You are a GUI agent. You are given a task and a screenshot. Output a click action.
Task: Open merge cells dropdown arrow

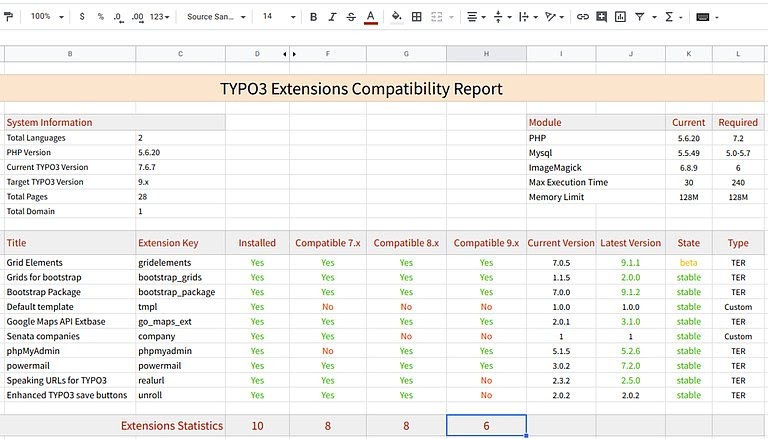451,17
